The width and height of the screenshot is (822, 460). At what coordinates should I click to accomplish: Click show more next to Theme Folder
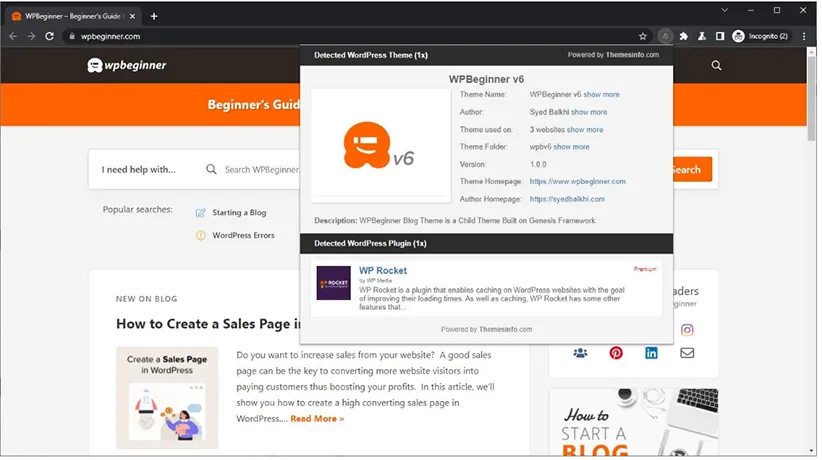coord(571,147)
